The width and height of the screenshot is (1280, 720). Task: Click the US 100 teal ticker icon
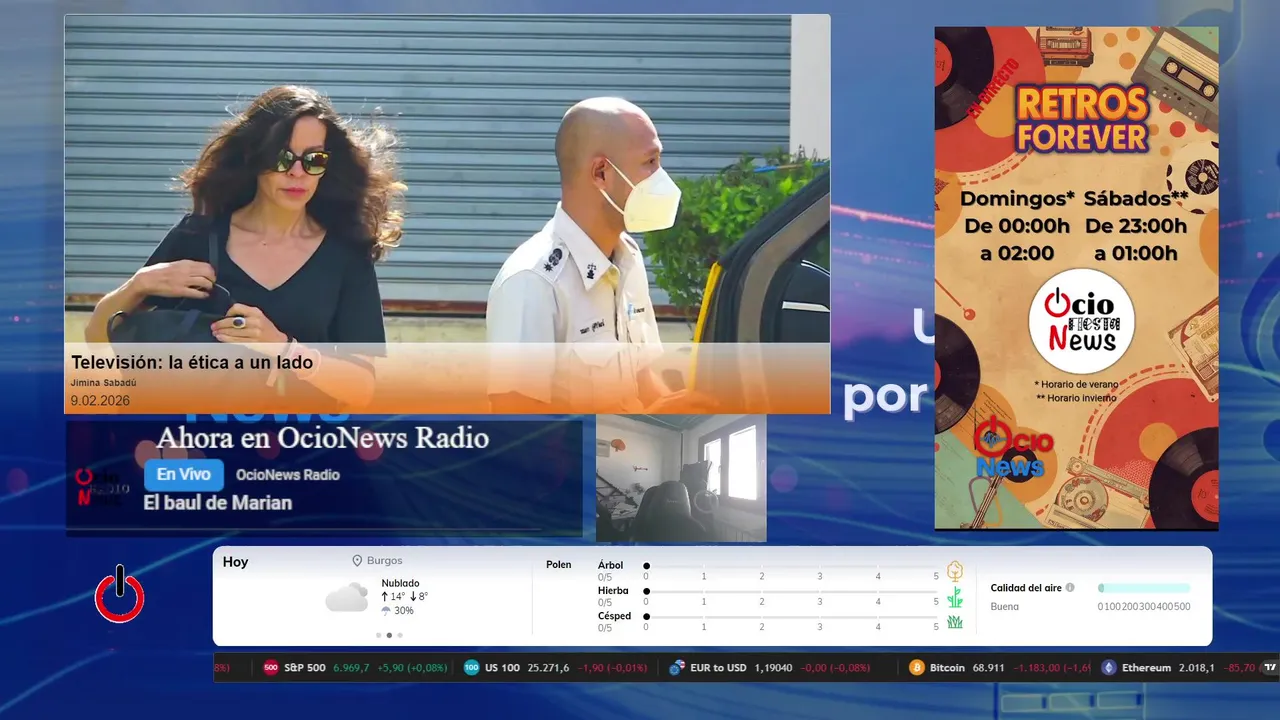point(471,668)
